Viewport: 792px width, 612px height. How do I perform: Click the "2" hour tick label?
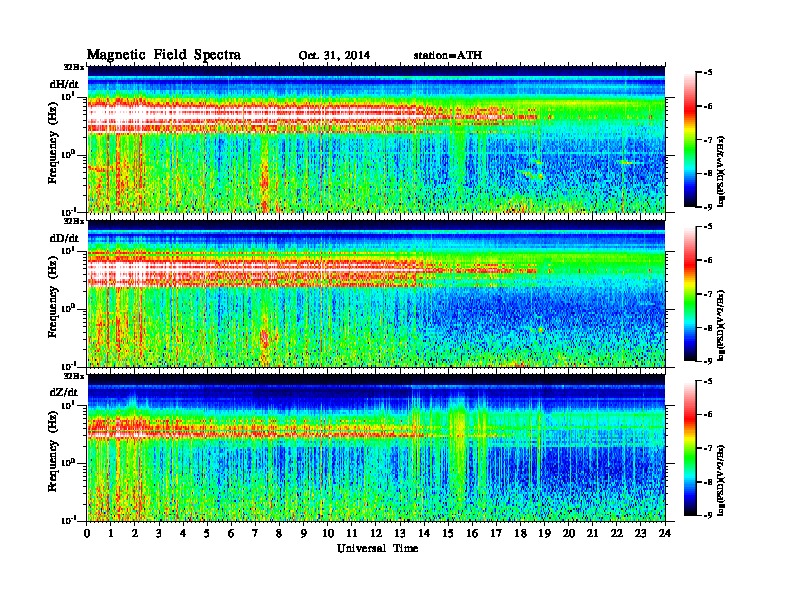pyautogui.click(x=135, y=533)
